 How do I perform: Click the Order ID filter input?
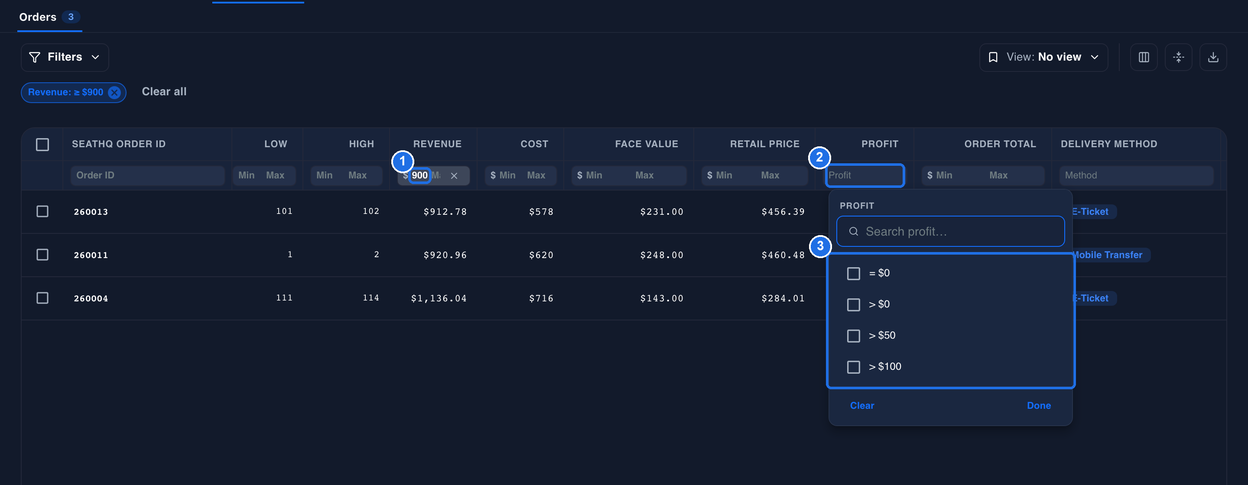pyautogui.click(x=147, y=176)
